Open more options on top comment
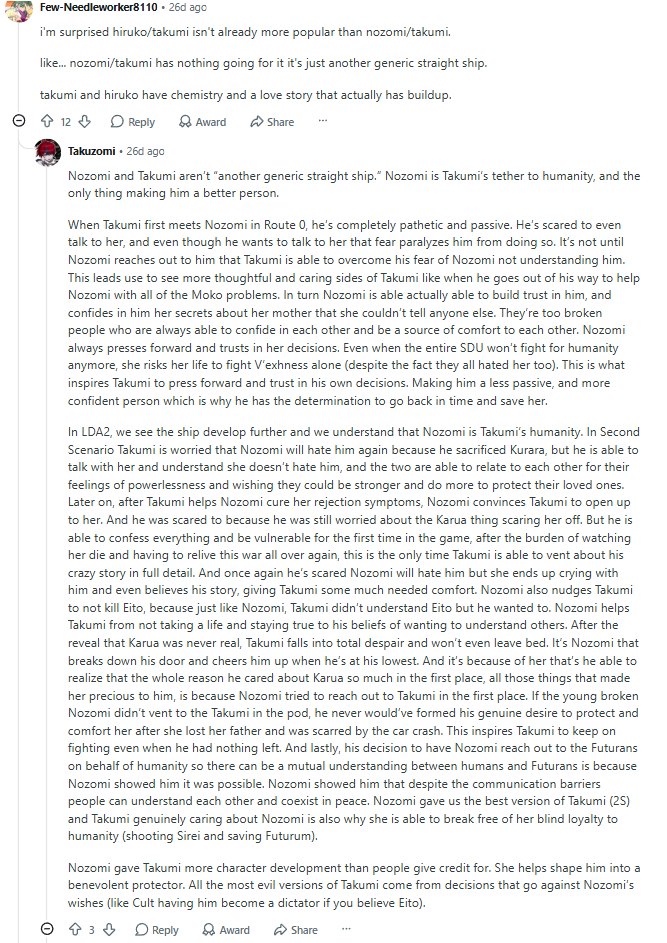The width and height of the screenshot is (667, 943). 323,121
